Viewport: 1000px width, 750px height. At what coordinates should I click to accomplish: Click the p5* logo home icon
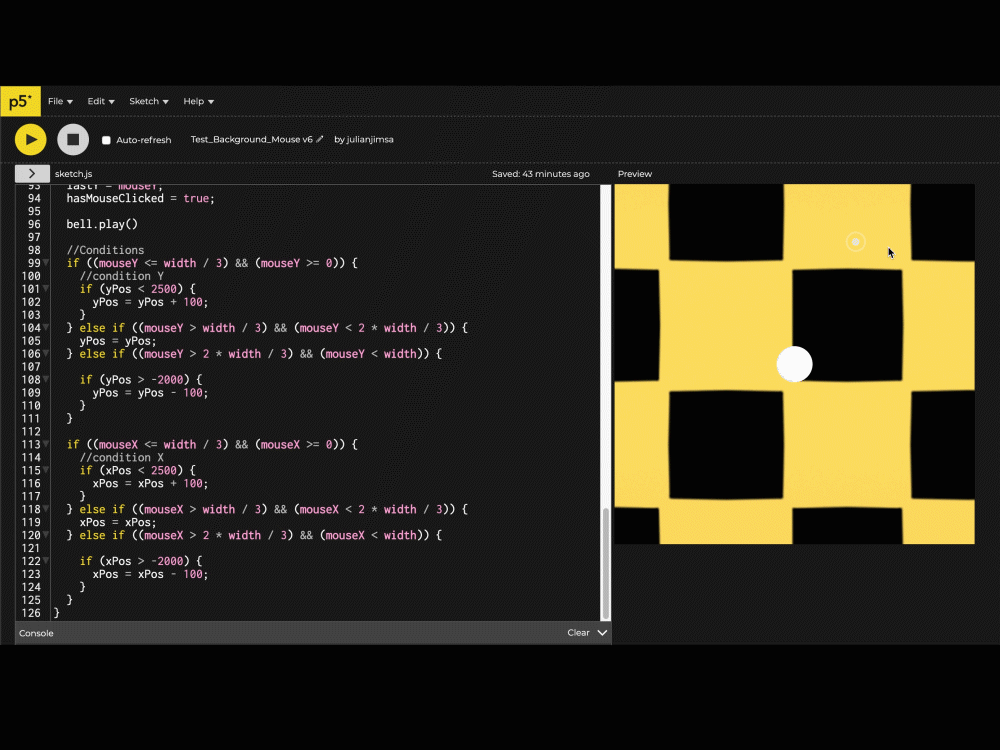(x=20, y=101)
